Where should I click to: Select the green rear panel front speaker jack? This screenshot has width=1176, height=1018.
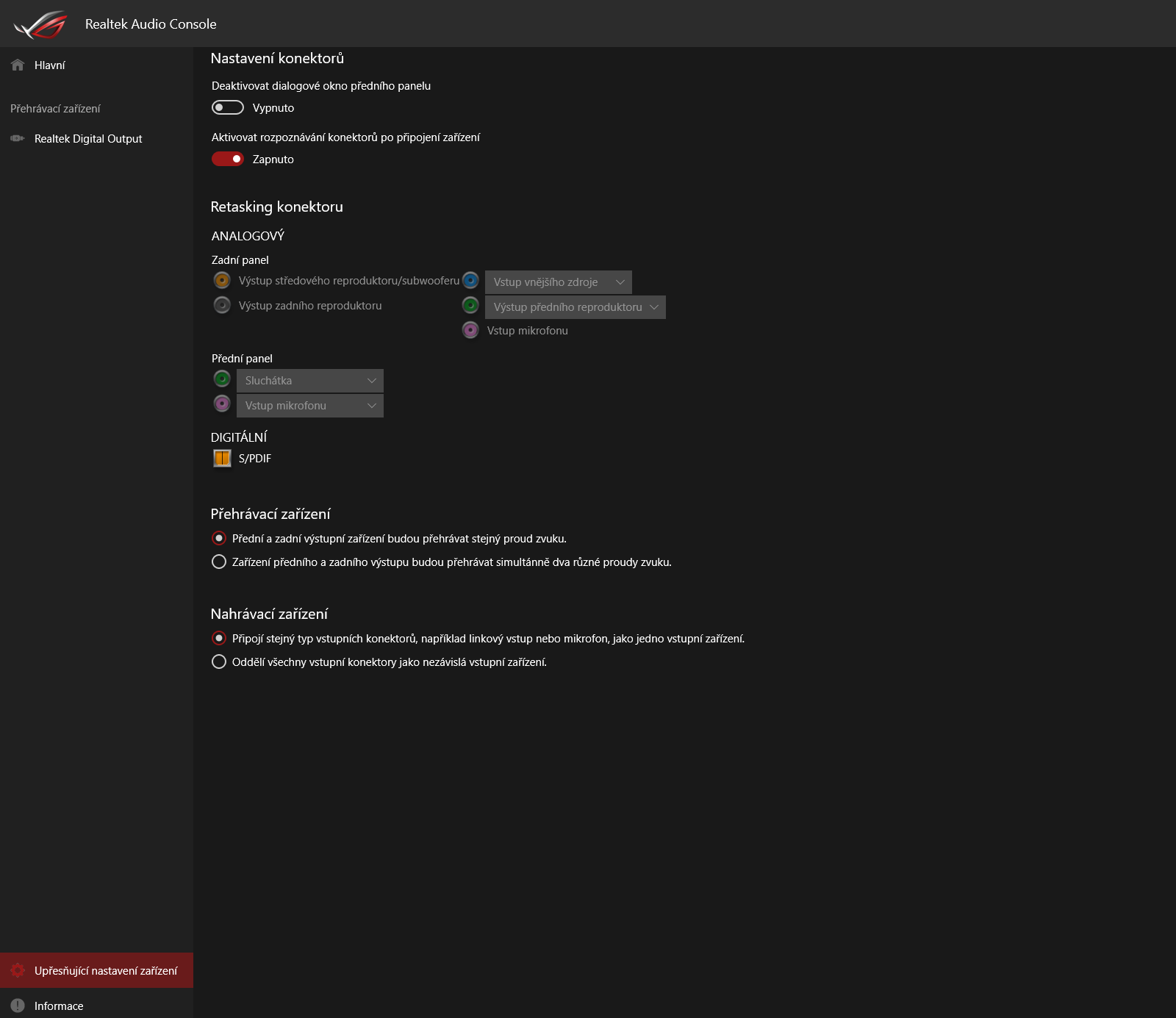pyautogui.click(x=470, y=305)
